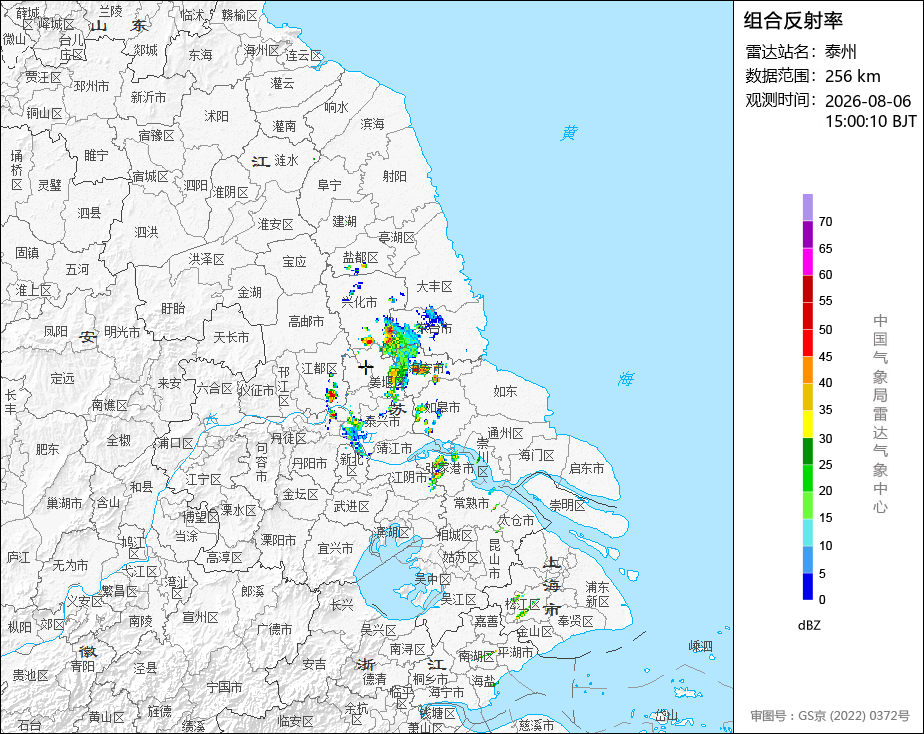Click the black cross radar station marker

point(365,368)
